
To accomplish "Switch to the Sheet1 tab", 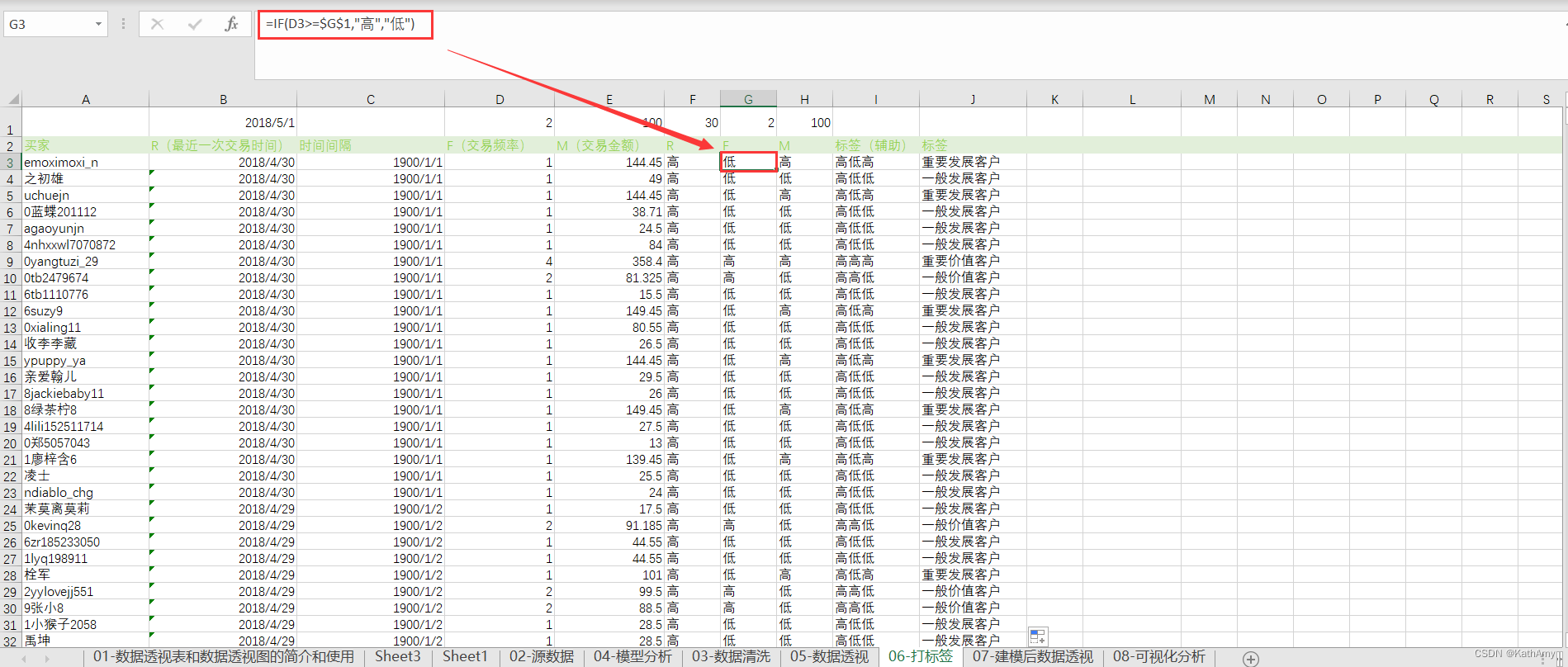I will [x=465, y=656].
